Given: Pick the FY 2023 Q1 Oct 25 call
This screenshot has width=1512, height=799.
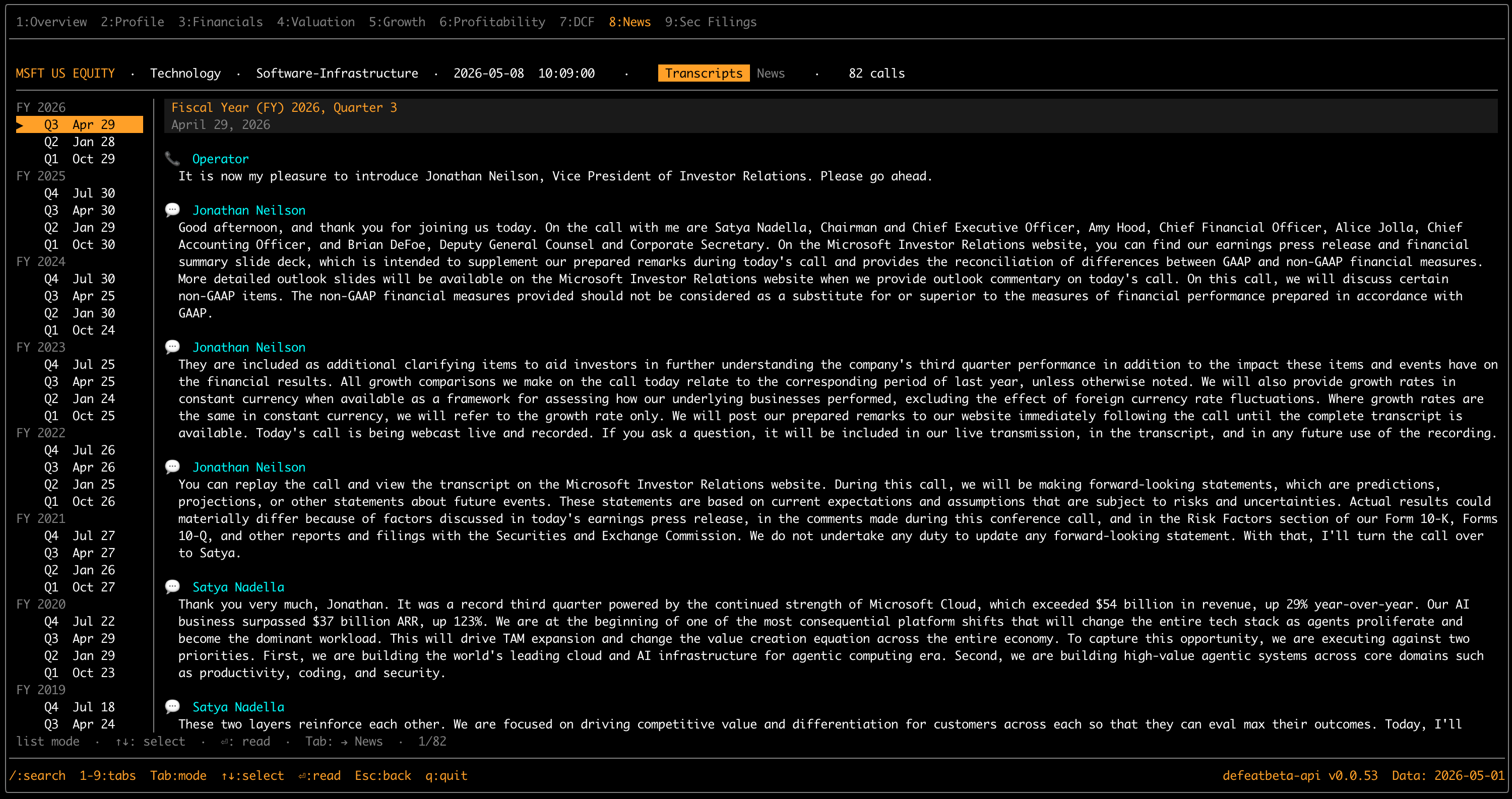Looking at the screenshot, I should pyautogui.click(x=79, y=415).
